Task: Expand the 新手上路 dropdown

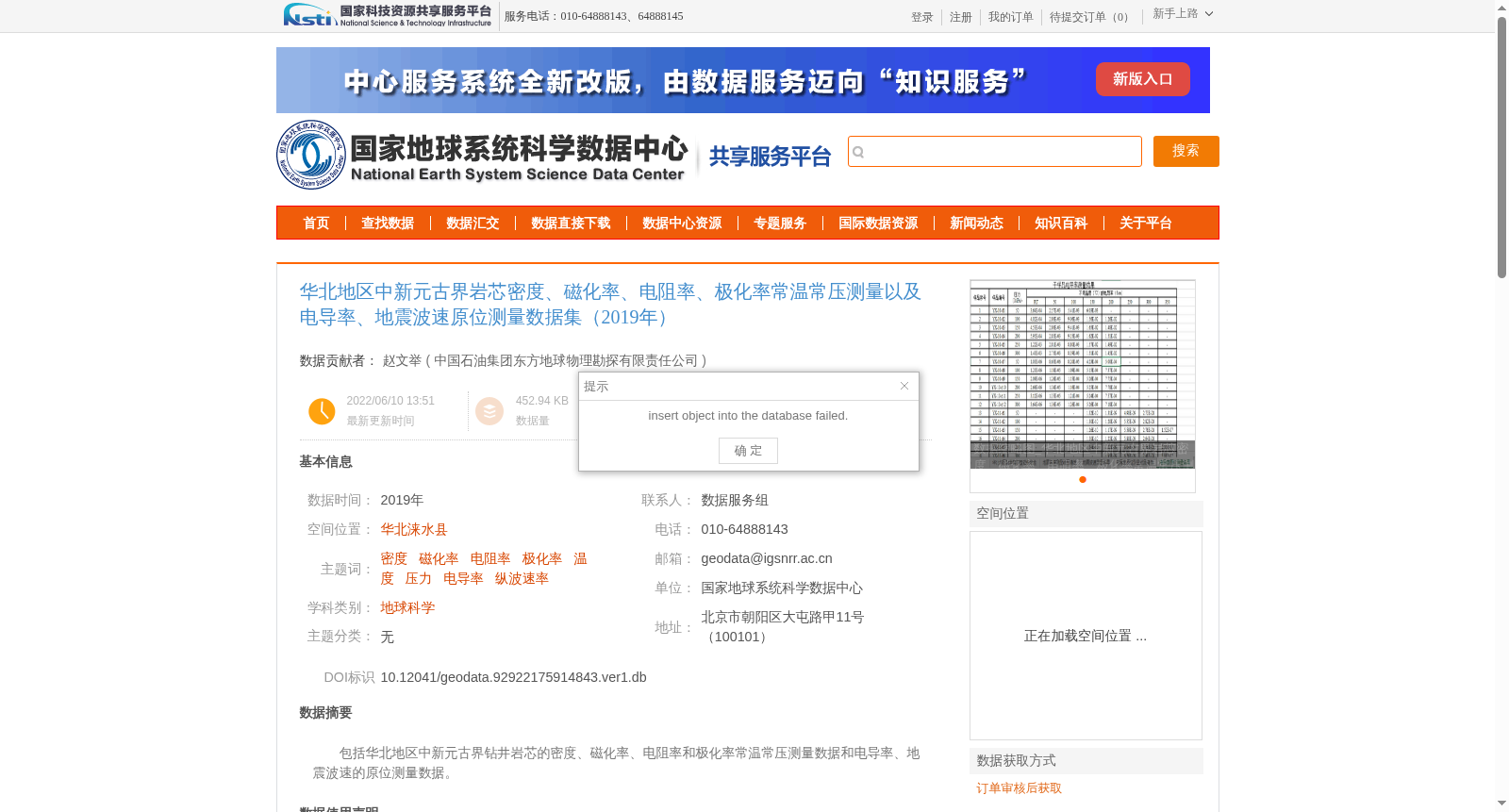Action: (x=1183, y=14)
